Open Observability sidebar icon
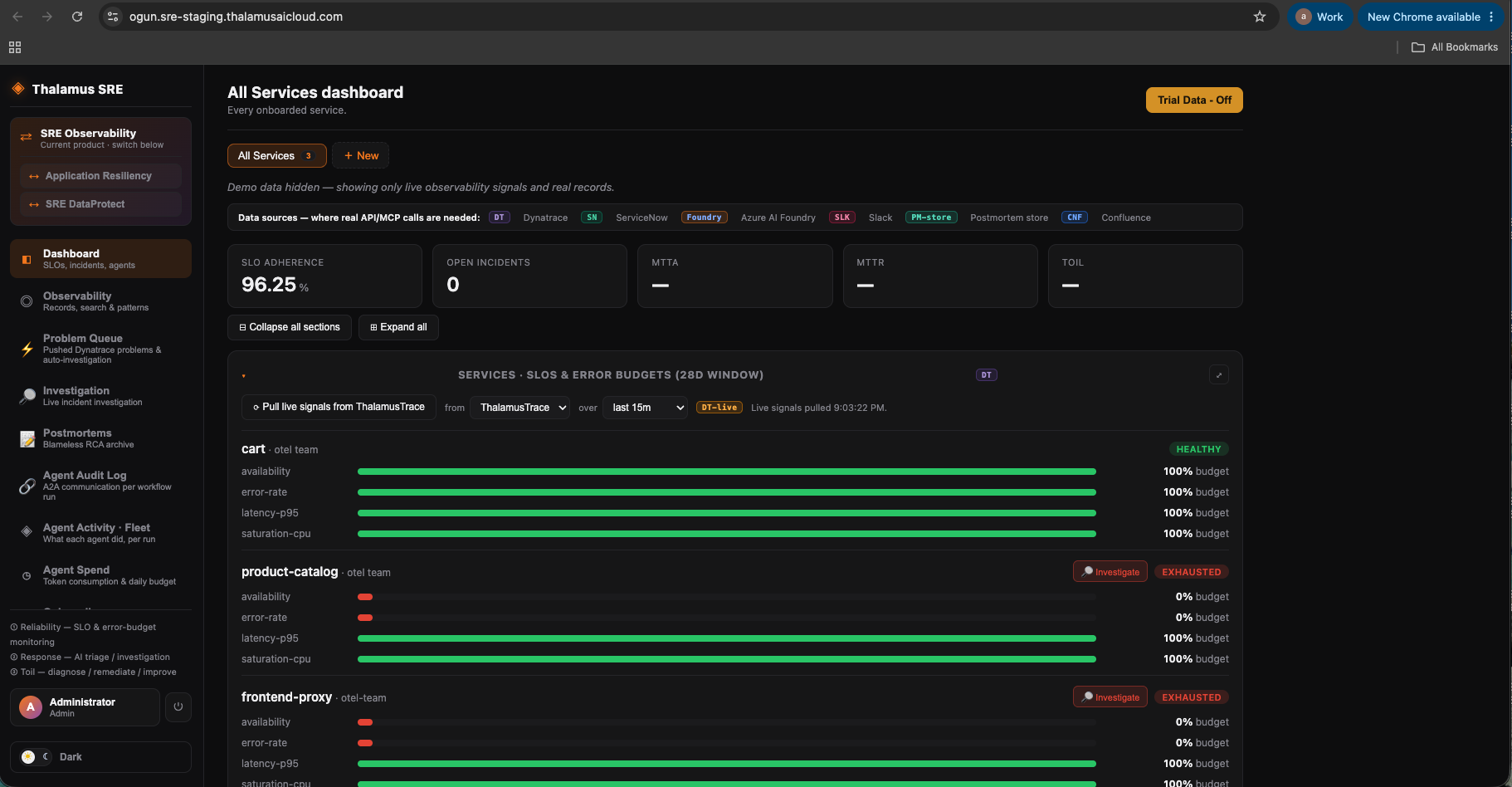 pyautogui.click(x=27, y=301)
